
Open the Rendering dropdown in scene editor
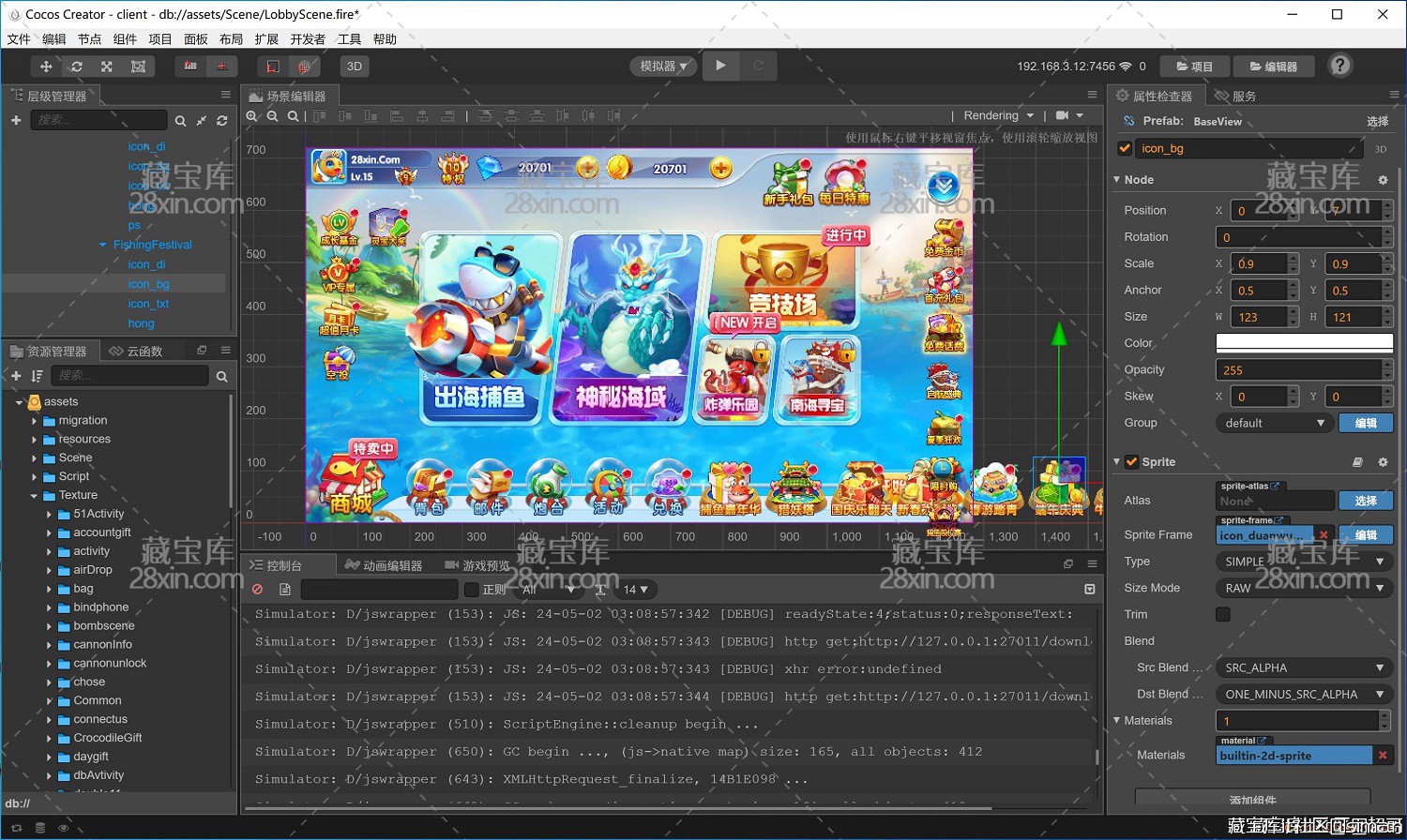point(999,116)
